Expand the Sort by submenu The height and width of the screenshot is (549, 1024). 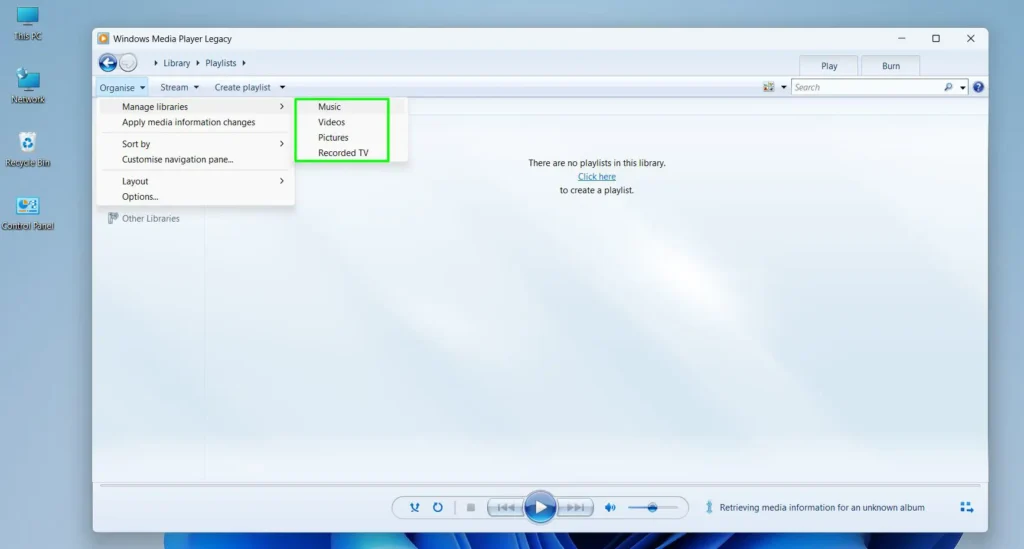(x=196, y=144)
